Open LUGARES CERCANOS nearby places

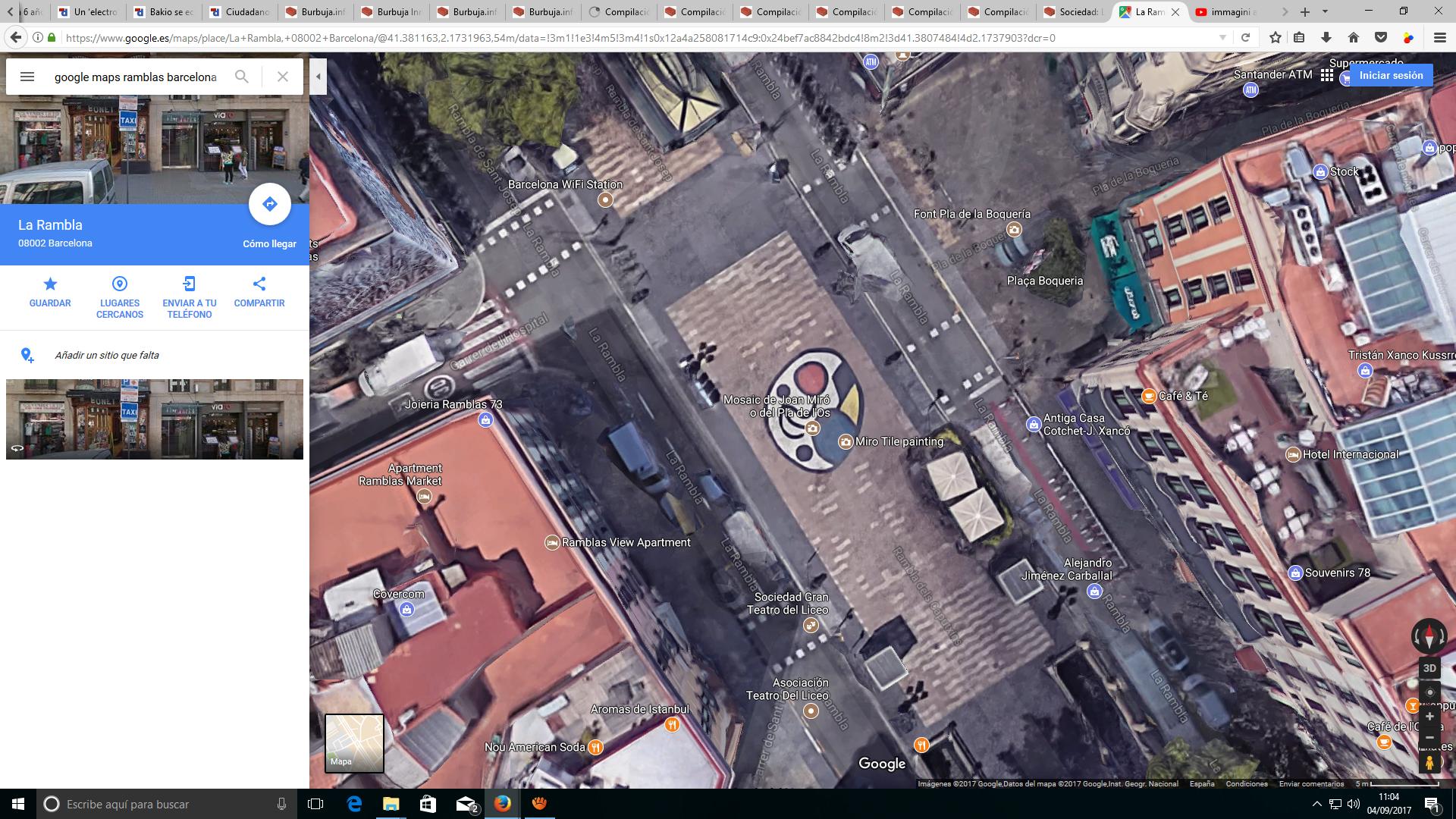point(120,297)
